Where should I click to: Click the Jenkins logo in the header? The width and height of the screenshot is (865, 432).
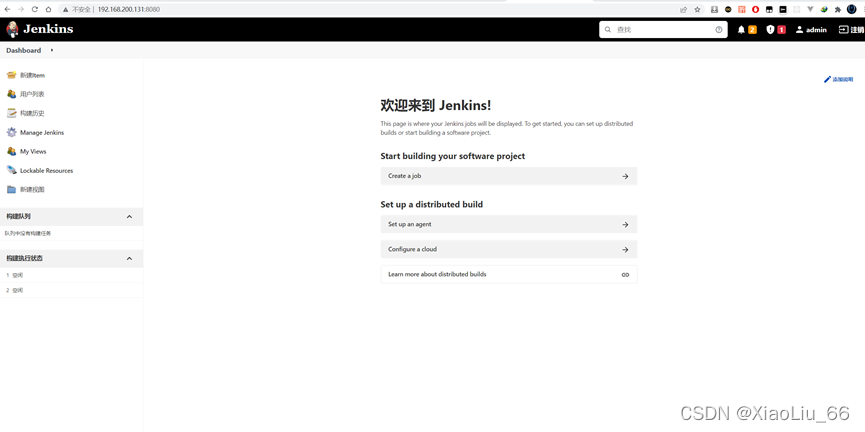[40, 29]
